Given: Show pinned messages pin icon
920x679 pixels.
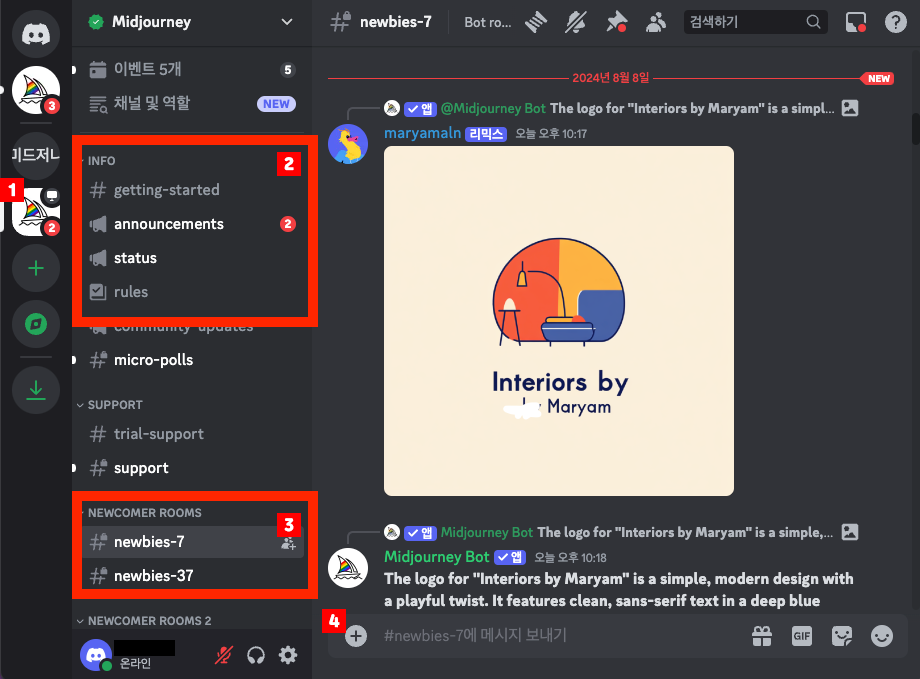Looking at the screenshot, I should (616, 22).
